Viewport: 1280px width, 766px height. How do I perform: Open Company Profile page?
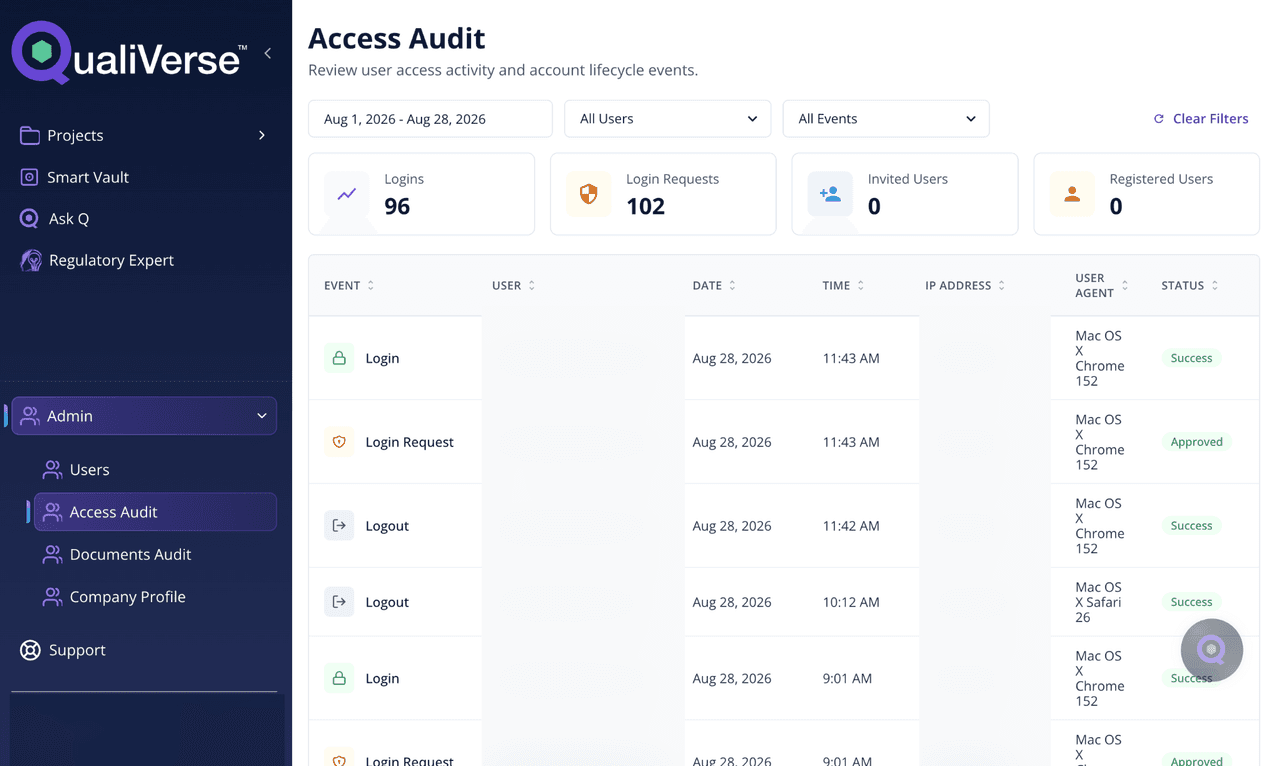pyautogui.click(x=127, y=597)
